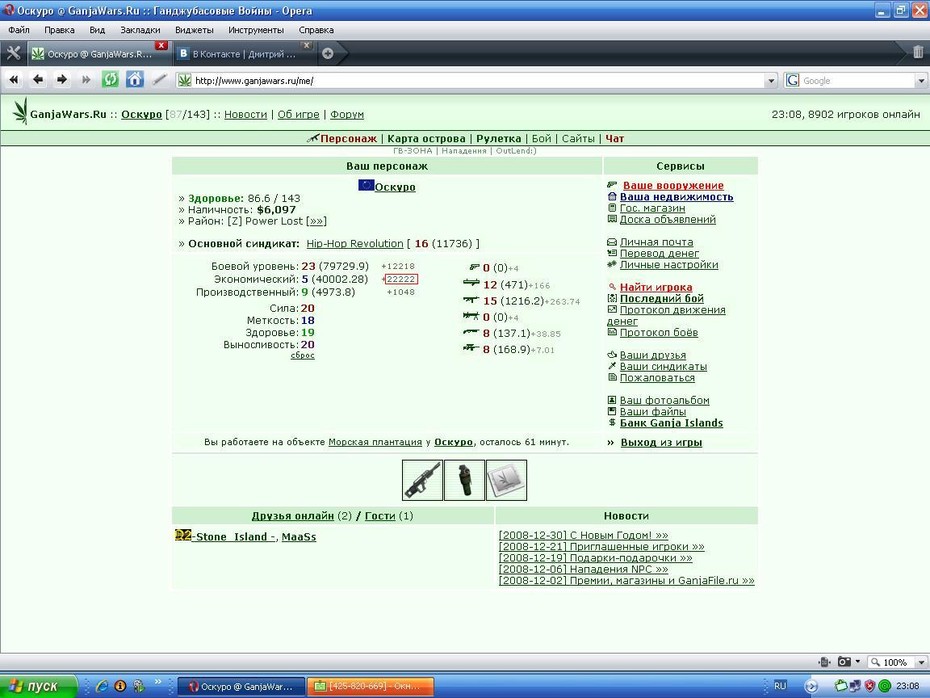
Task: Click the GanjaWars leaf logo
Action: (21, 111)
